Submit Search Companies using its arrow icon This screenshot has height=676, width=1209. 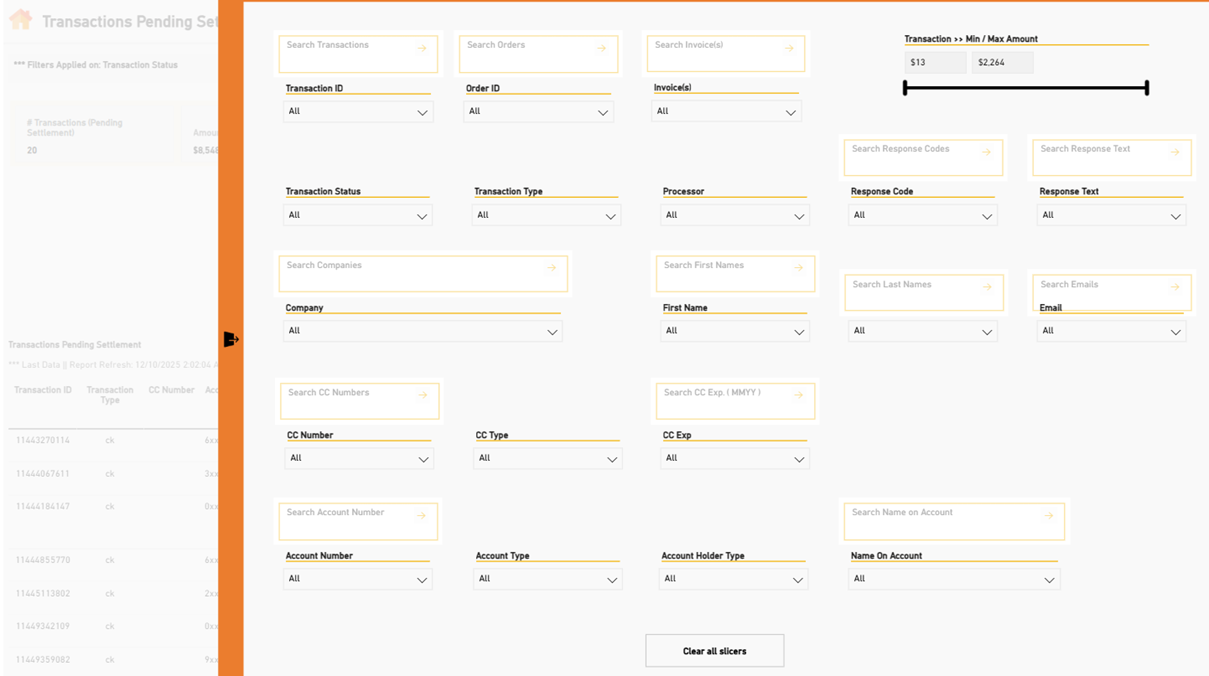551,268
